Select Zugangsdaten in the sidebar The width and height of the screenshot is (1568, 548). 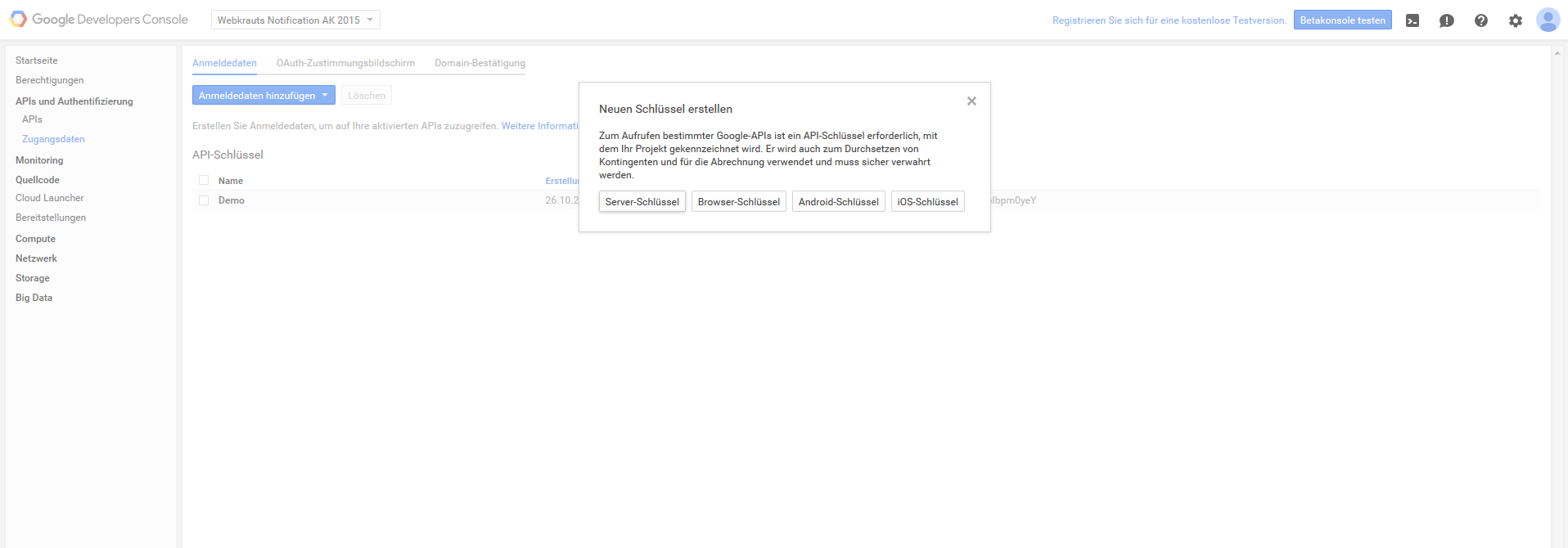(53, 139)
